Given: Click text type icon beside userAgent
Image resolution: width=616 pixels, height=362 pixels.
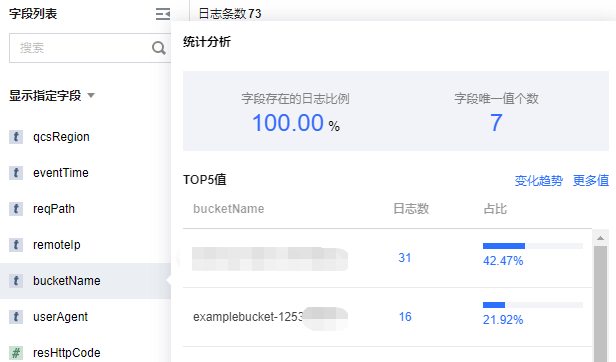Looking at the screenshot, I should (x=16, y=317).
